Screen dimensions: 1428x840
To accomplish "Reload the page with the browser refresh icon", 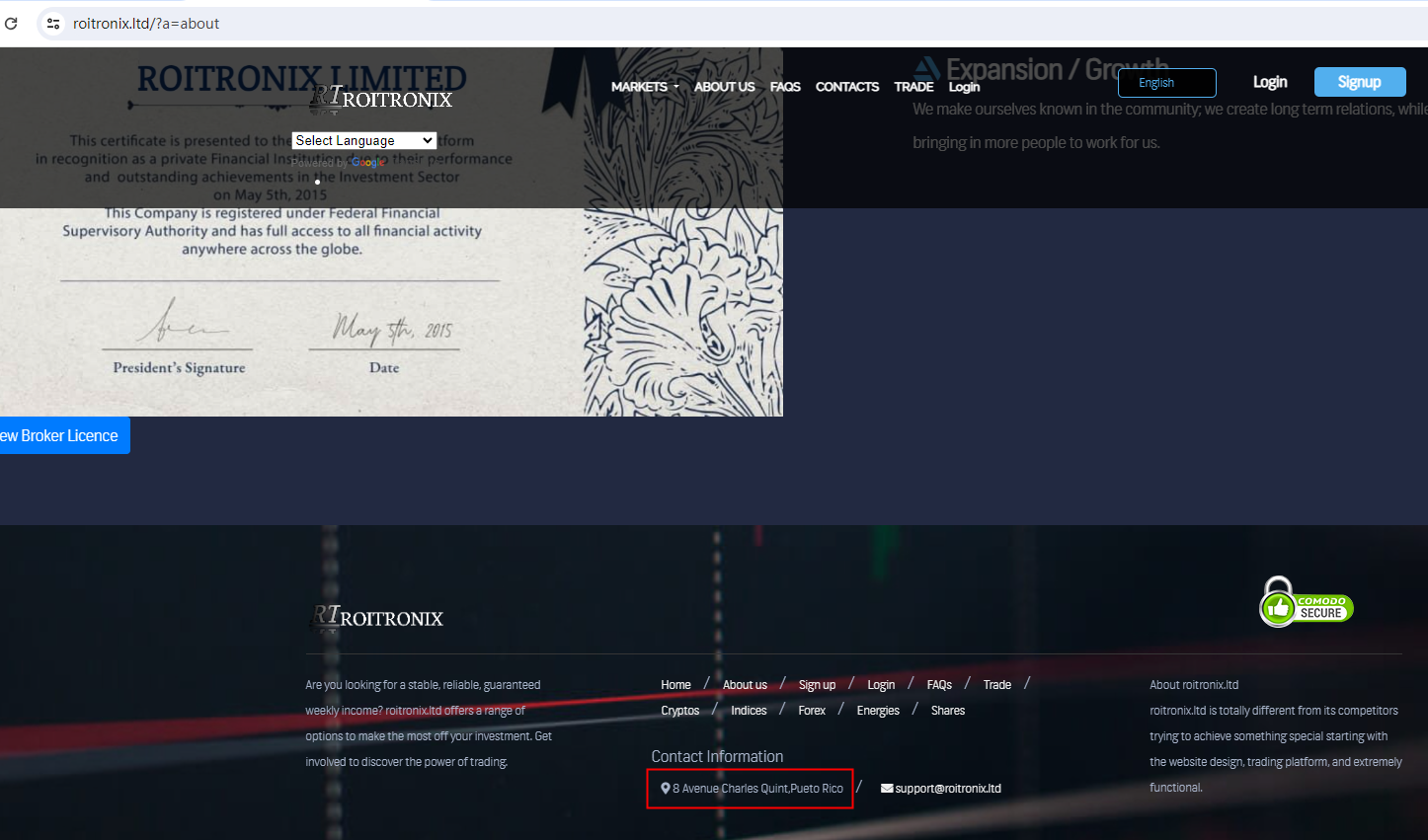I will pos(12,24).
